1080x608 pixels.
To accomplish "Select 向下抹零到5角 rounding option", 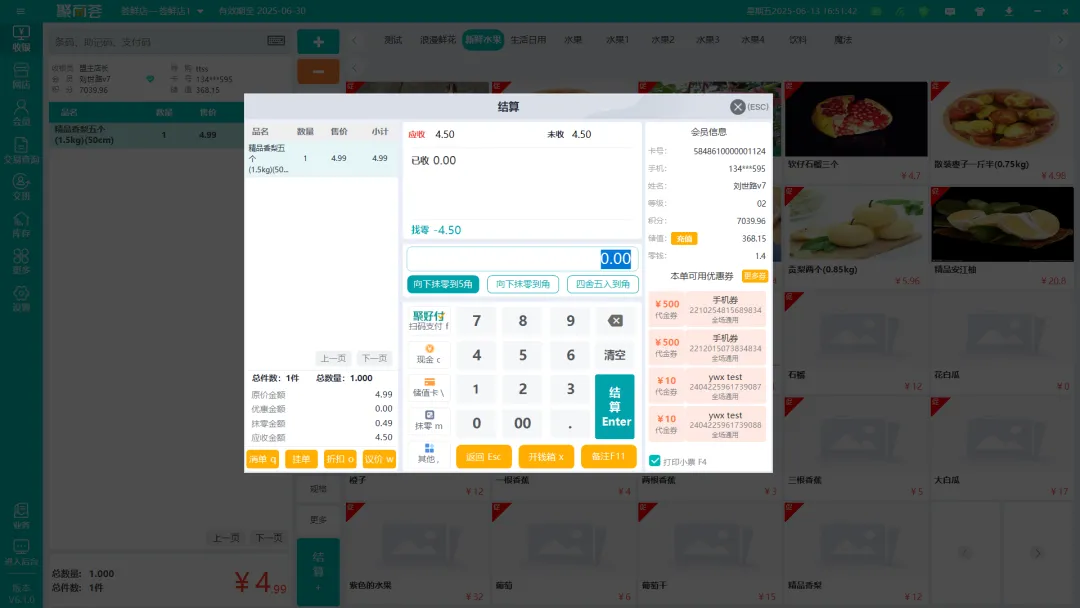I will click(x=445, y=284).
